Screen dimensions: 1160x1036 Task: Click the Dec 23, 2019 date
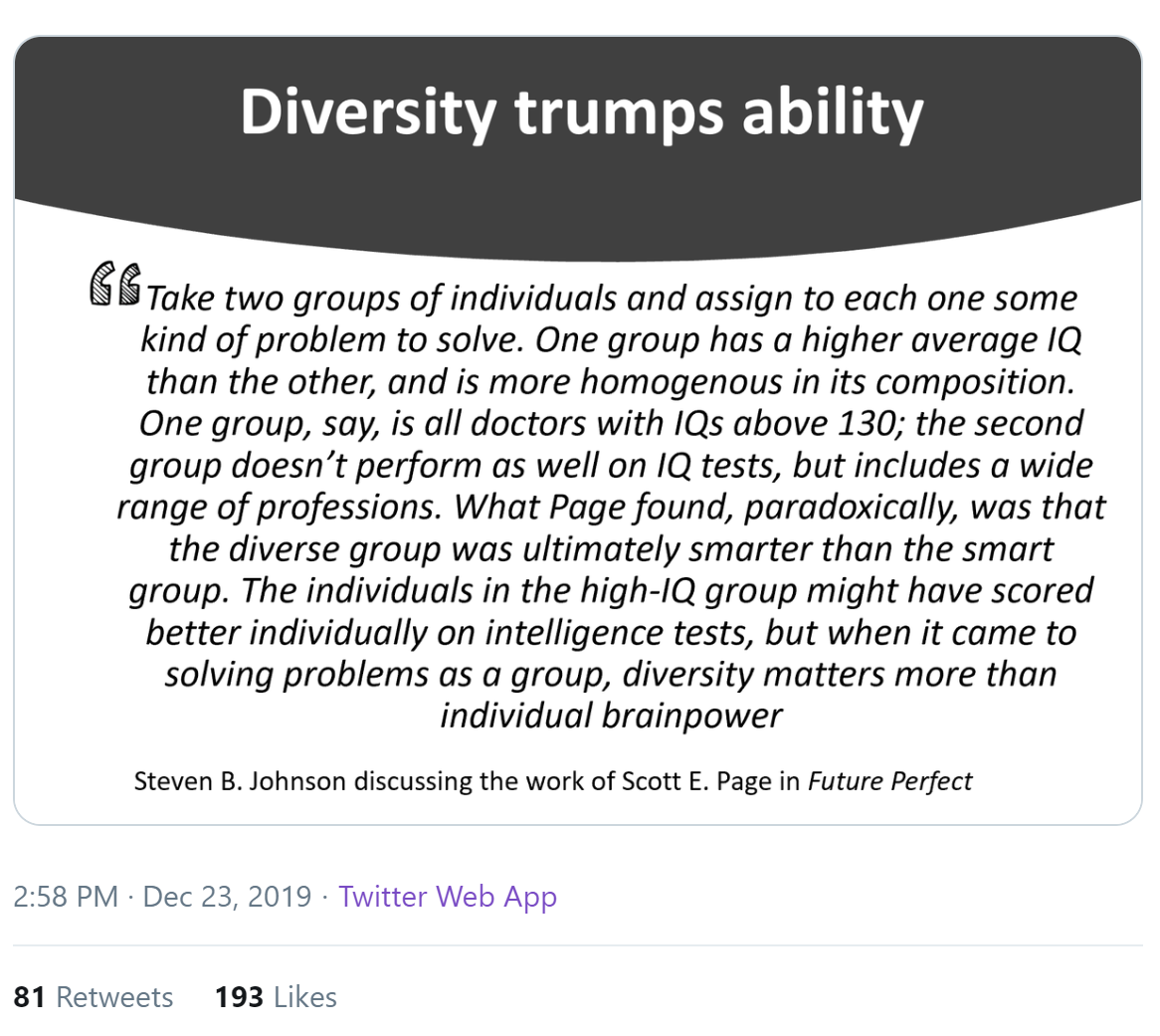(227, 896)
